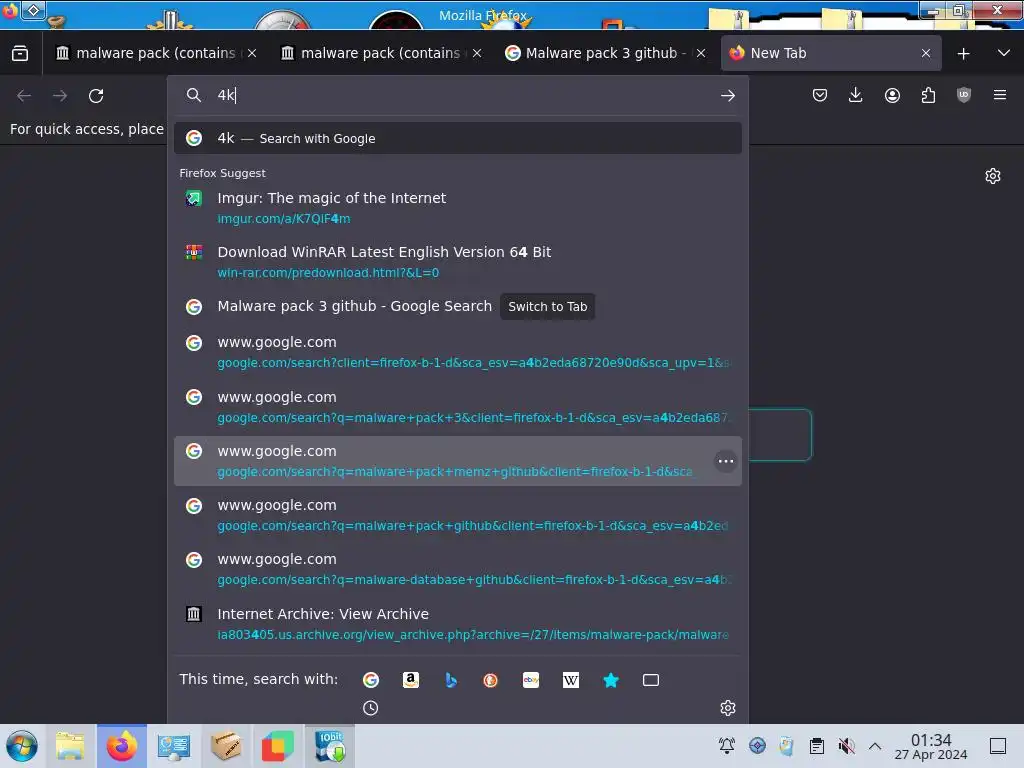Open the Windows-style Start menu
The width and height of the screenshot is (1024, 768).
tap(22, 746)
